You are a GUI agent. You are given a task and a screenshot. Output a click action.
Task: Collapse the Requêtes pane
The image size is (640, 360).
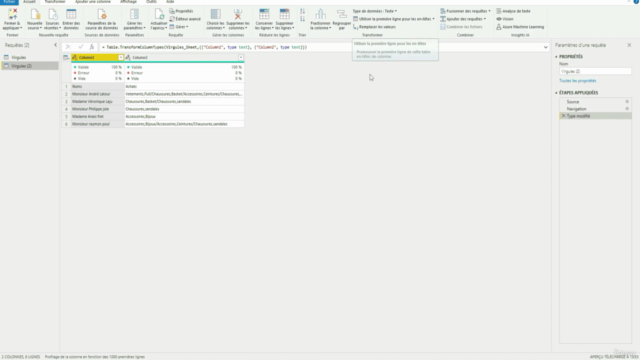pos(56,45)
